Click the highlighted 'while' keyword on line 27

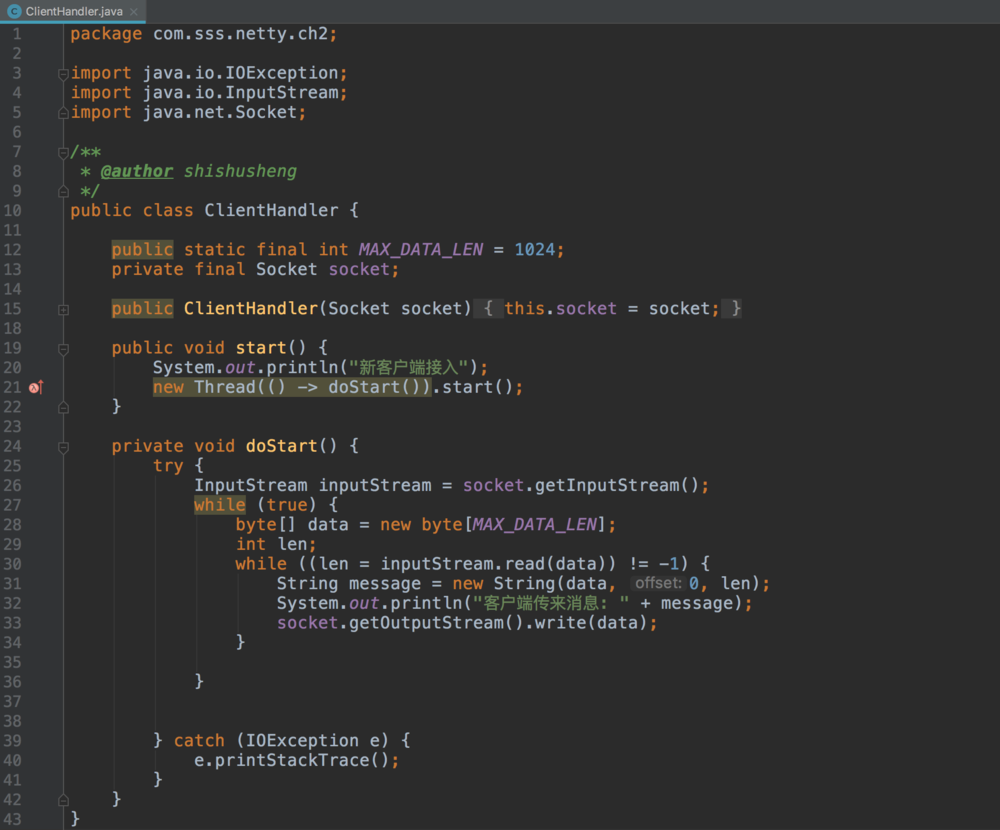point(219,505)
